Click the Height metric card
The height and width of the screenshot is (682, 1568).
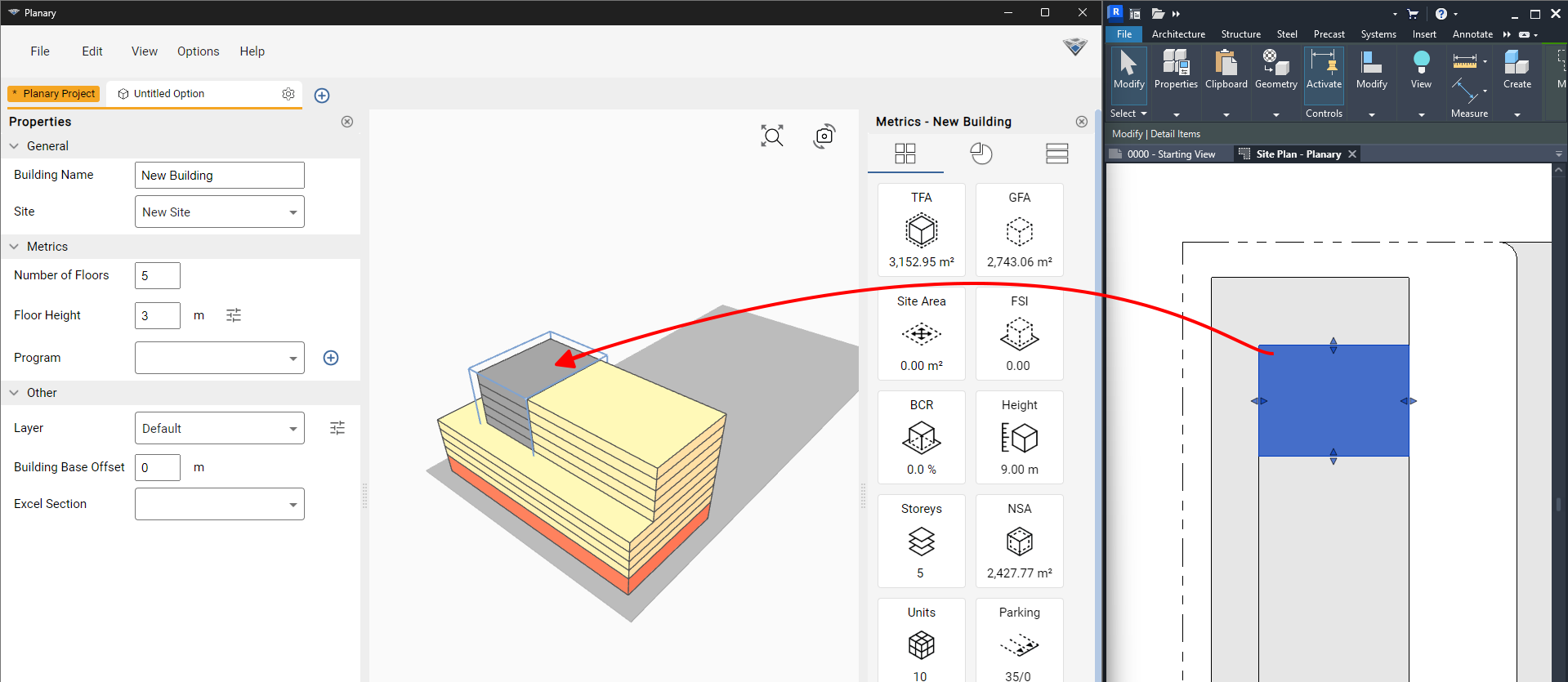(x=1020, y=437)
